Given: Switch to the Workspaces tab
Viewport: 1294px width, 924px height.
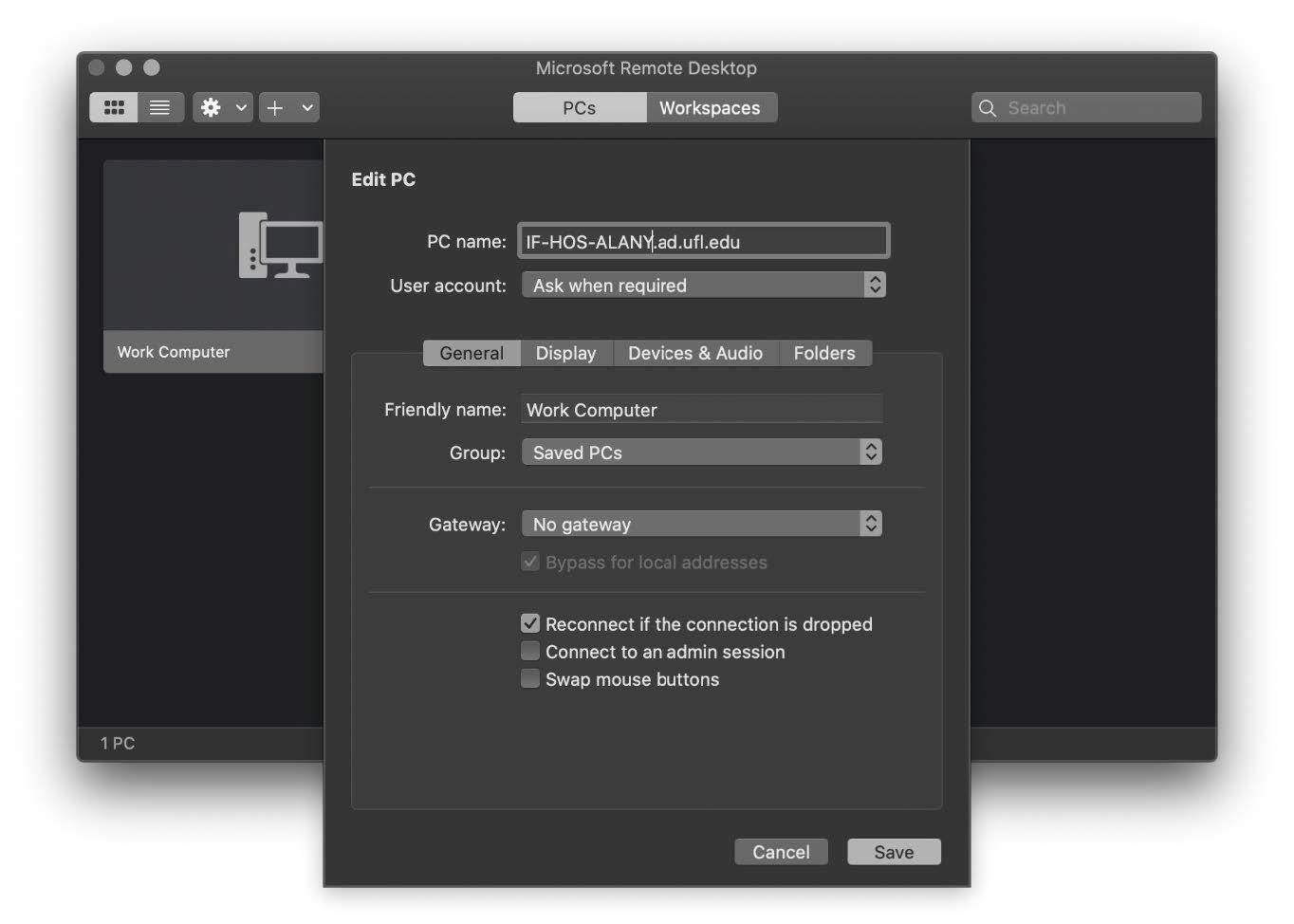Looking at the screenshot, I should click(711, 108).
